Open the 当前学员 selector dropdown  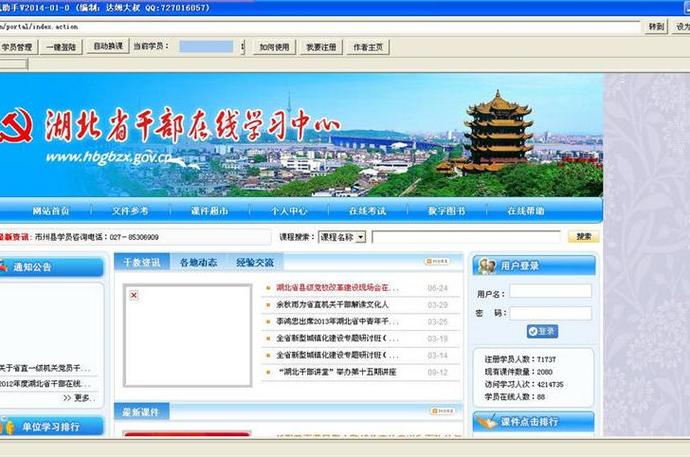tap(241, 47)
